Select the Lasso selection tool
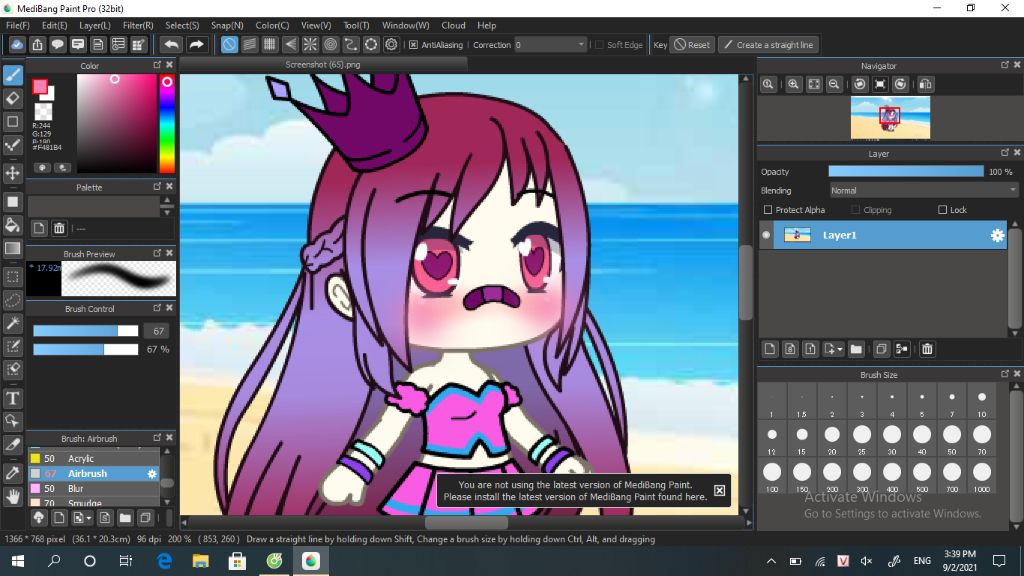The width and height of the screenshot is (1024, 576). (13, 300)
